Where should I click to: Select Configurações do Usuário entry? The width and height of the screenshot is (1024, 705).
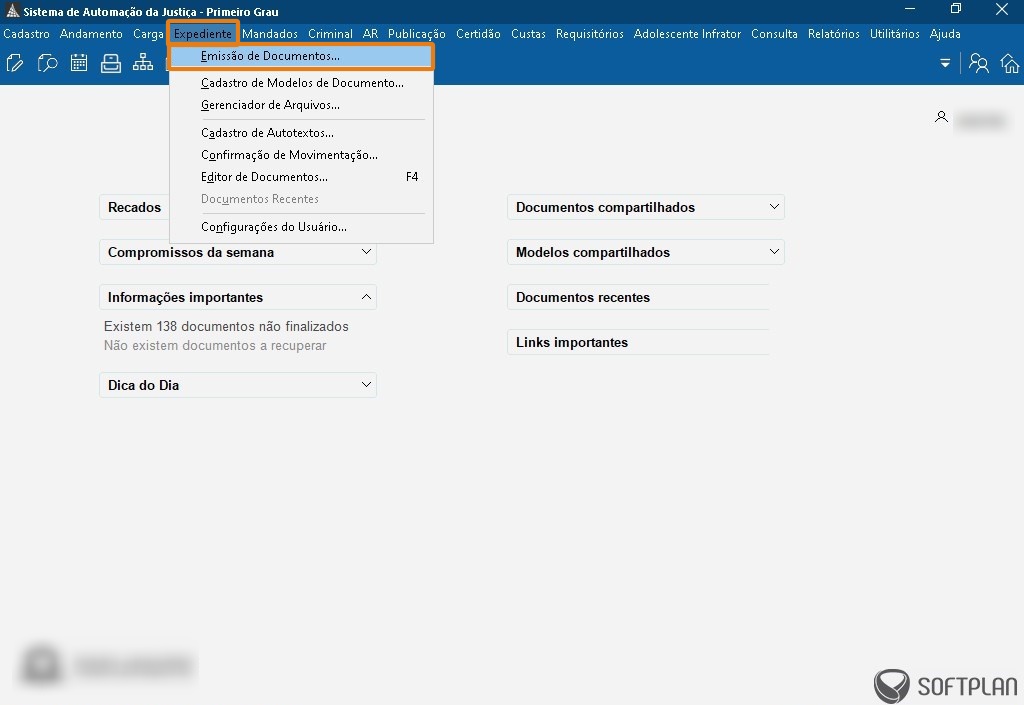coord(301,227)
